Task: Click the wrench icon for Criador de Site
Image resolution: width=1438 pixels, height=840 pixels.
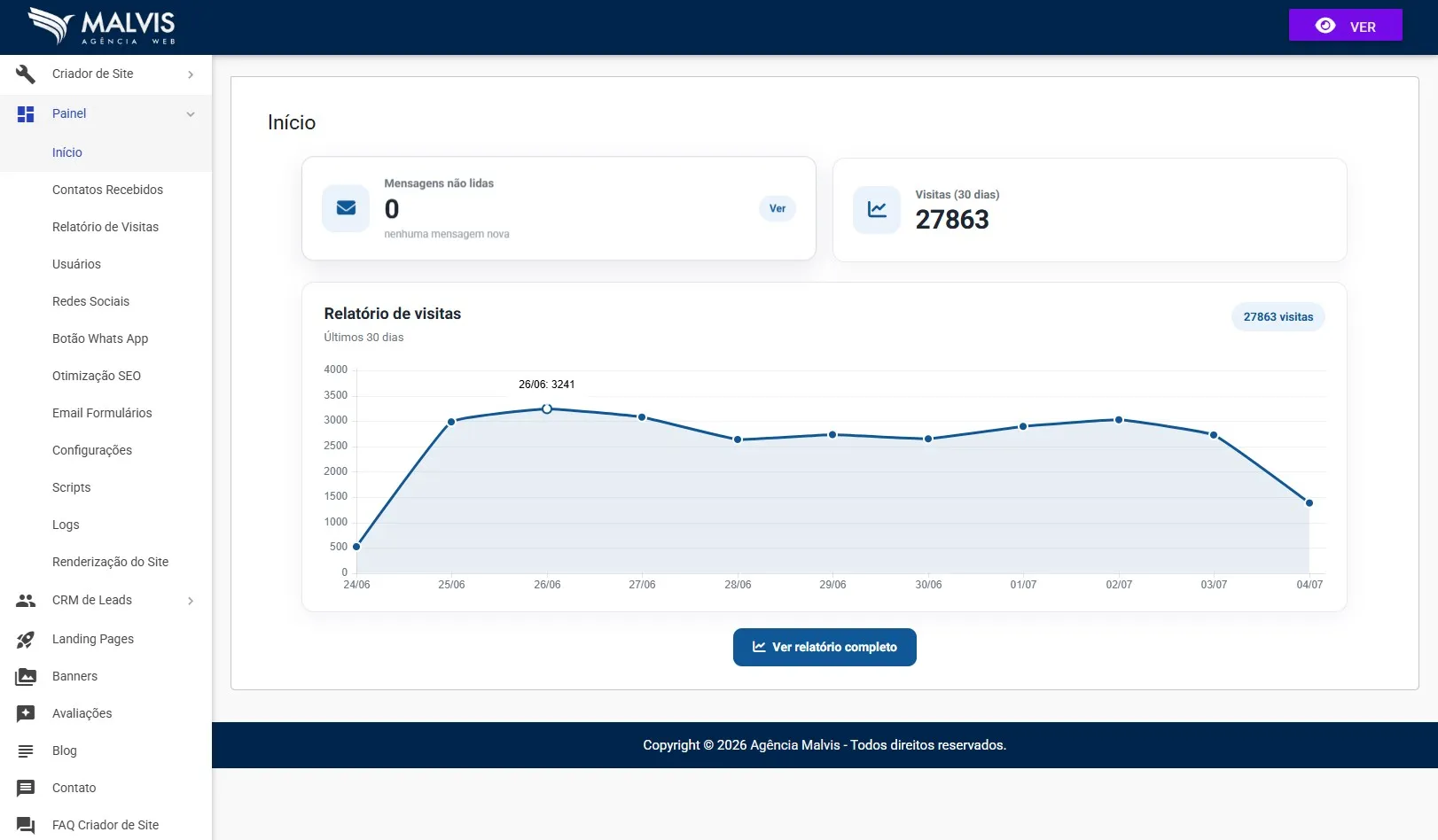Action: pyautogui.click(x=26, y=74)
